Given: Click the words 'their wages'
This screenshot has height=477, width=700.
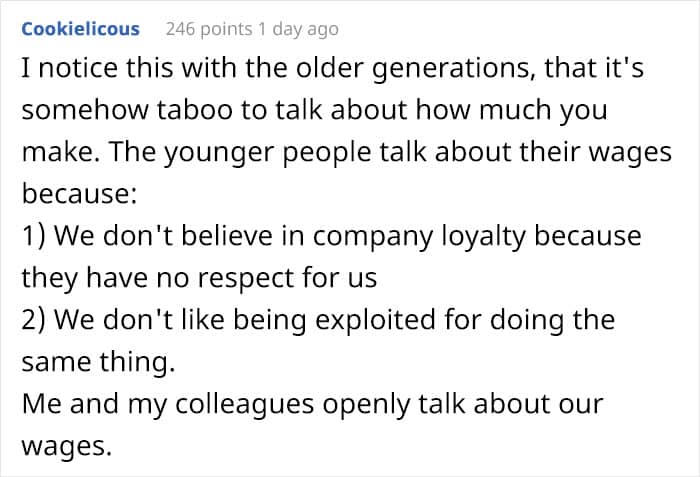Looking at the screenshot, I should [596, 153].
